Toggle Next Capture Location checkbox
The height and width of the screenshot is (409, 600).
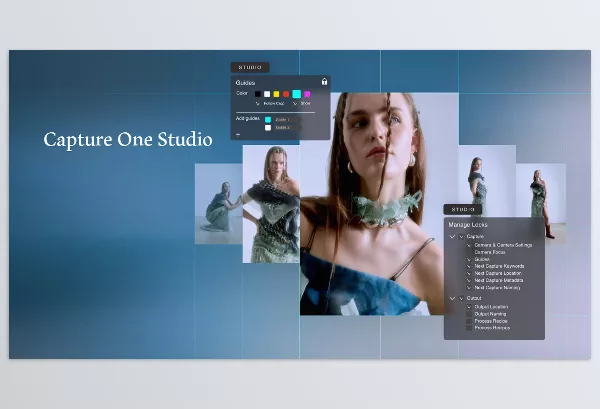click(x=469, y=274)
